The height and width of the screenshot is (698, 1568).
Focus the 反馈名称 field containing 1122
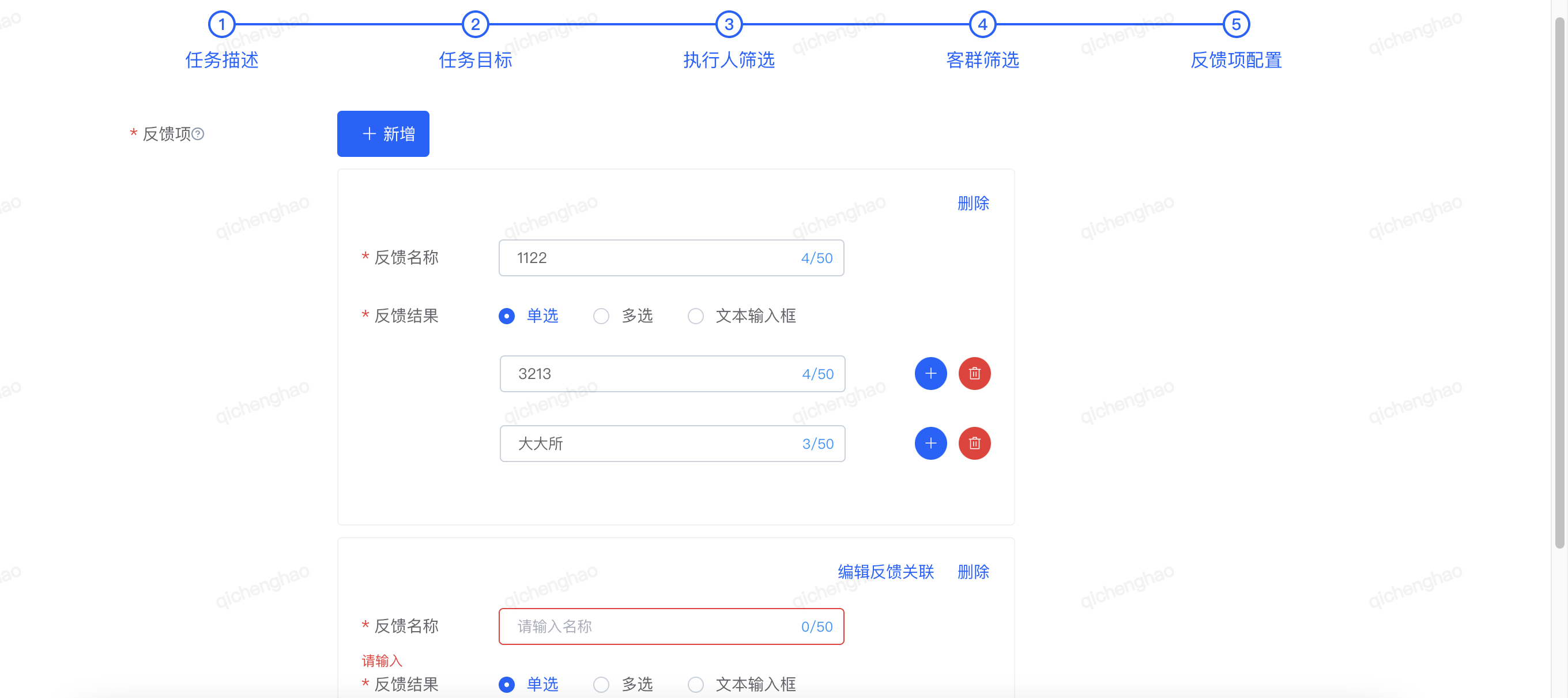coord(671,258)
